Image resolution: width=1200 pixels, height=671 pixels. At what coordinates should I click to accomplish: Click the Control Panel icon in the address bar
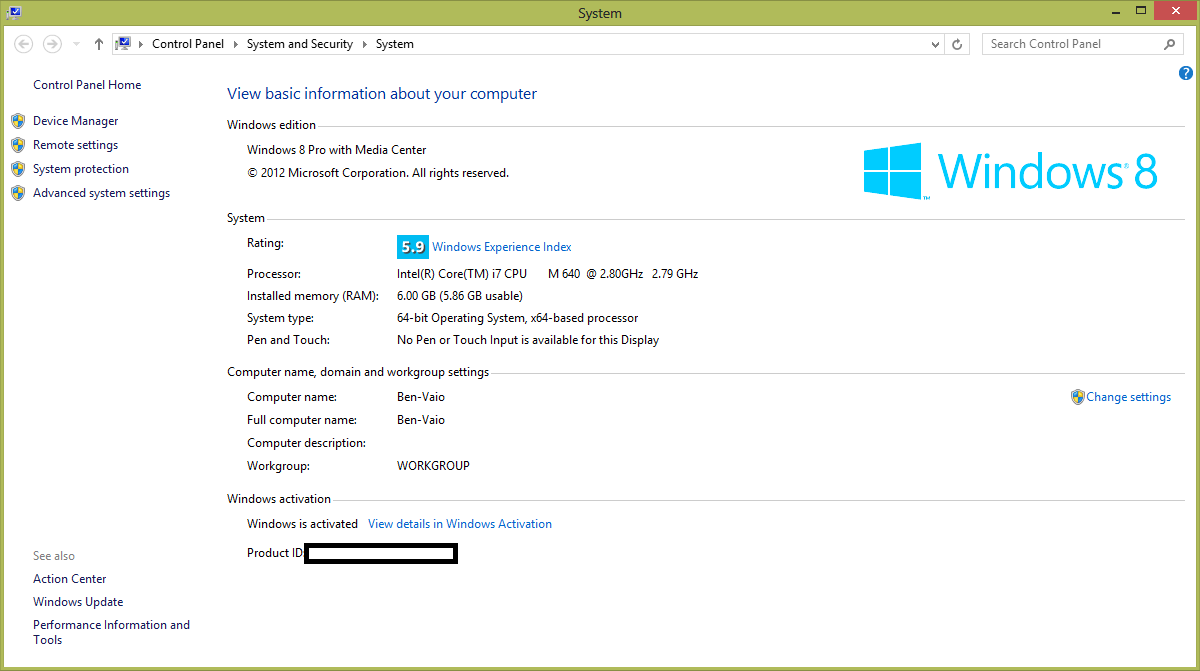tap(124, 43)
